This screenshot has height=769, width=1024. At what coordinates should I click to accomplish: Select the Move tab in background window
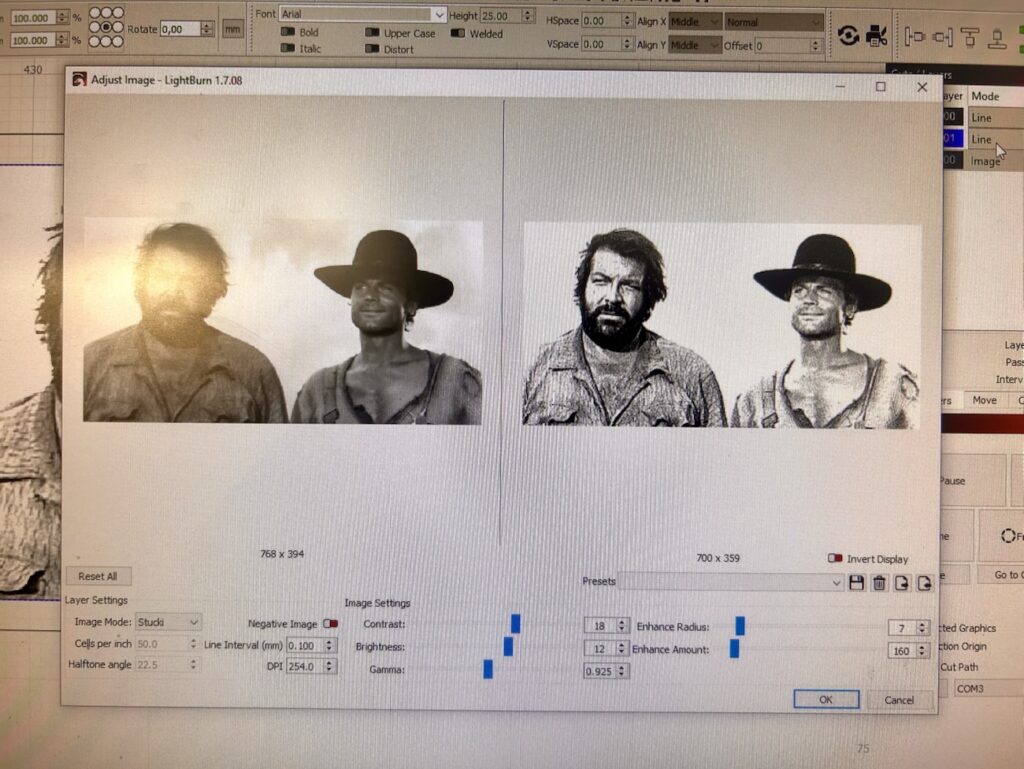984,400
